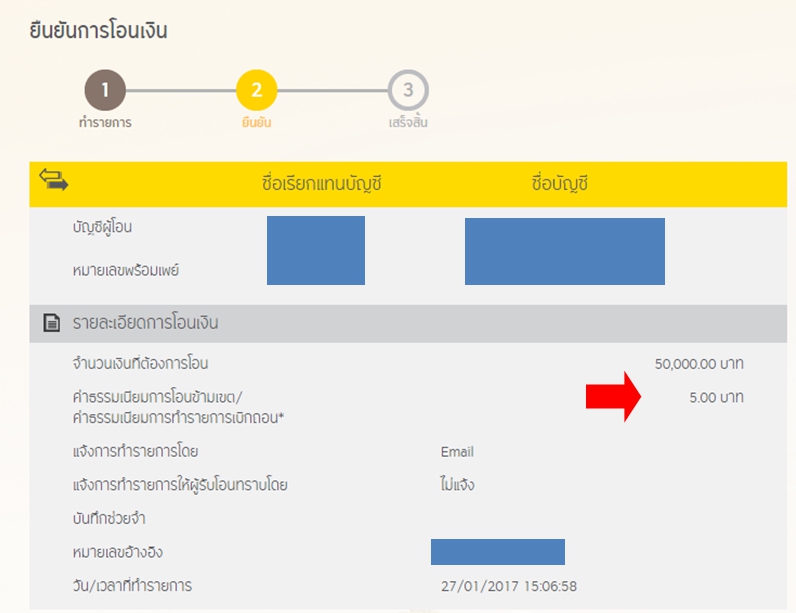The width and height of the screenshot is (796, 613).
Task: Click column header ชื่อบัญชี
Action: point(559,184)
